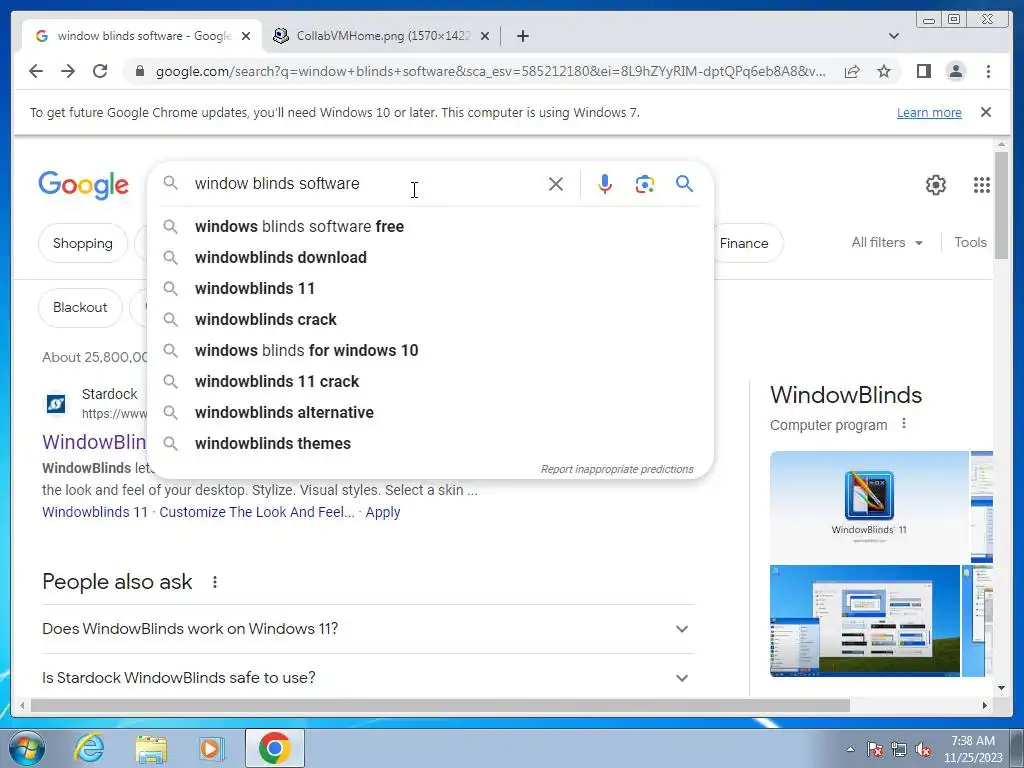Close the CollabVMHome.png tab
The width and height of the screenshot is (1024, 768).
485,36
